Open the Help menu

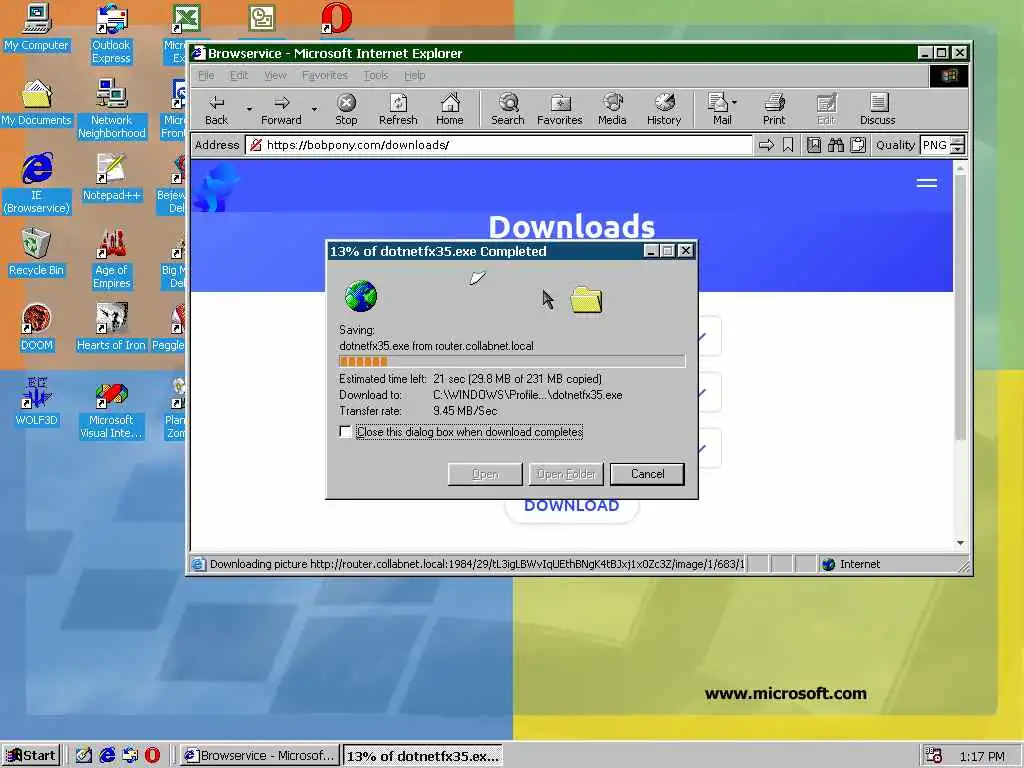(x=415, y=75)
